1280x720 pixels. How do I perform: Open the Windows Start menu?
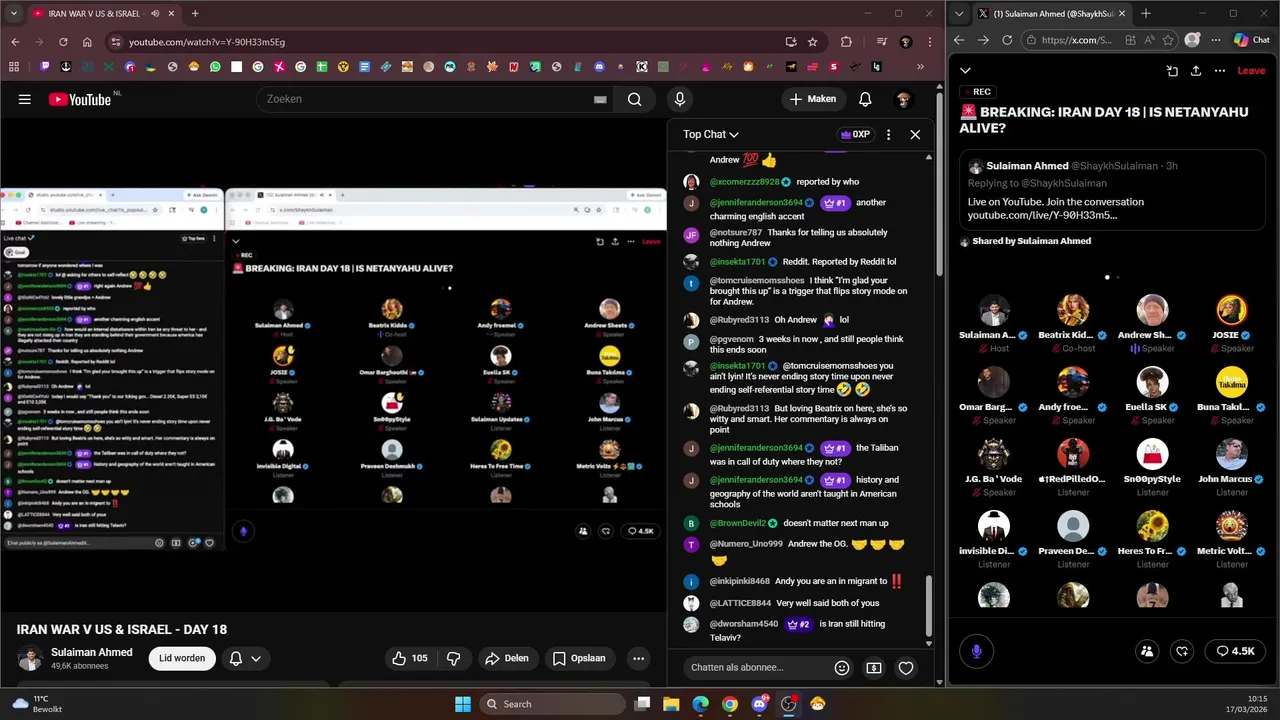tap(463, 704)
